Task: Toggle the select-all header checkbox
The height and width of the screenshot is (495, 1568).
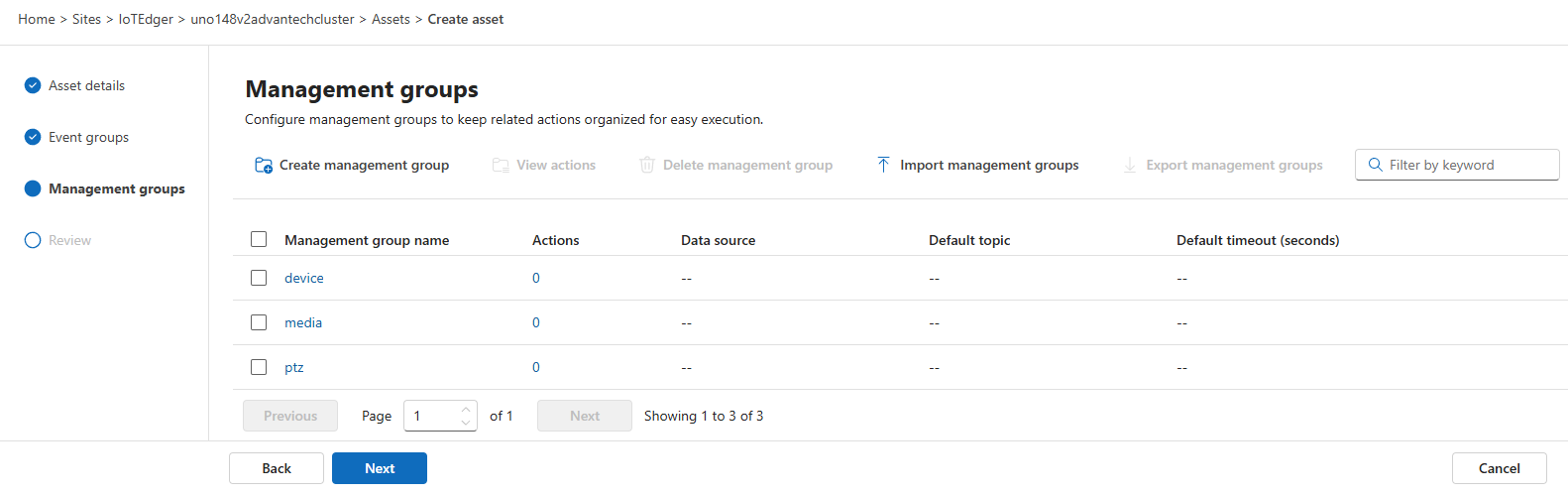Action: pyautogui.click(x=259, y=239)
